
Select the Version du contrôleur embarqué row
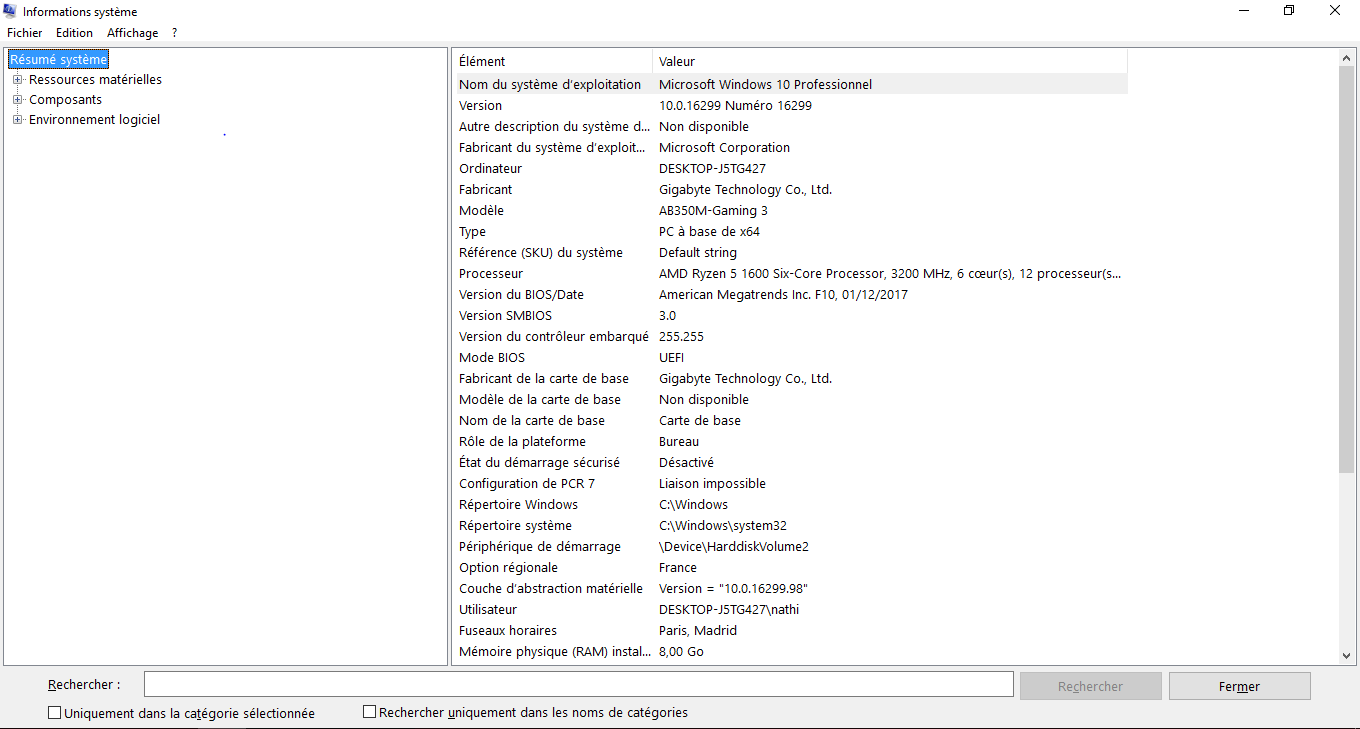point(791,336)
